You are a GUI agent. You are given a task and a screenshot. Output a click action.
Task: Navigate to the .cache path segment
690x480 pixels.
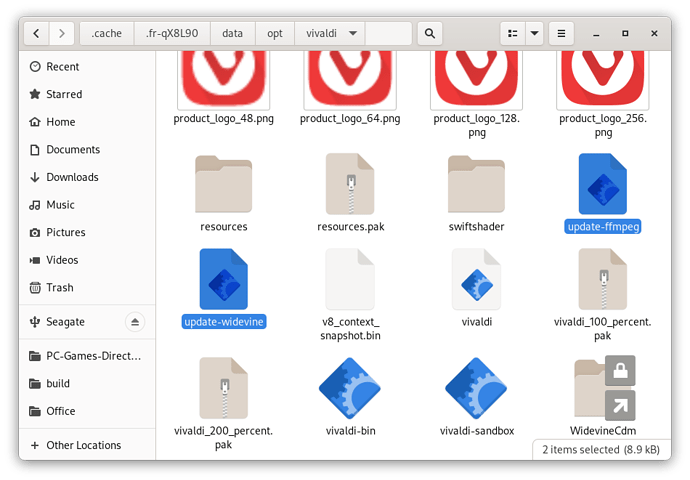tap(106, 33)
